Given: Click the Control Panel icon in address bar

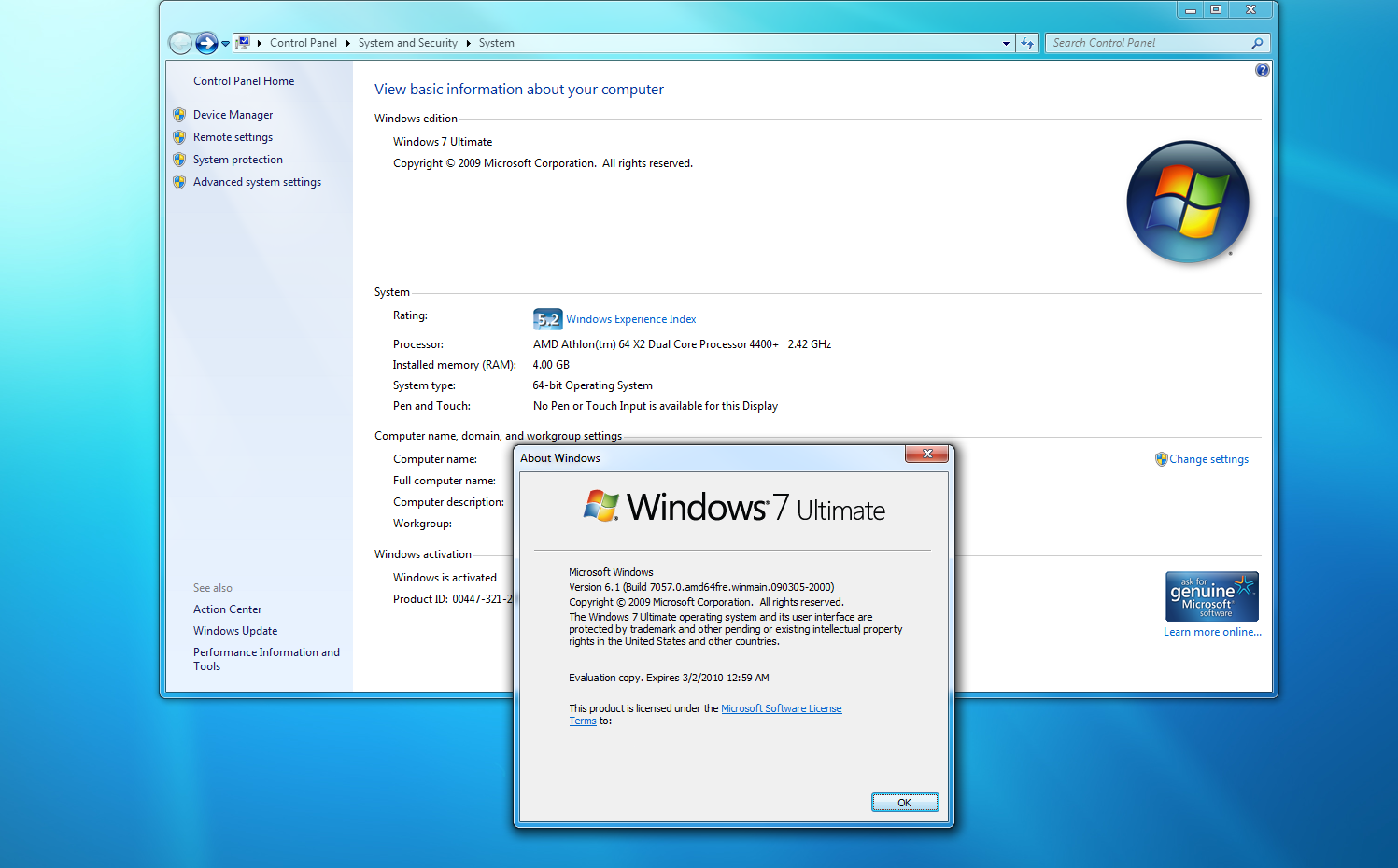Looking at the screenshot, I should pyautogui.click(x=243, y=43).
